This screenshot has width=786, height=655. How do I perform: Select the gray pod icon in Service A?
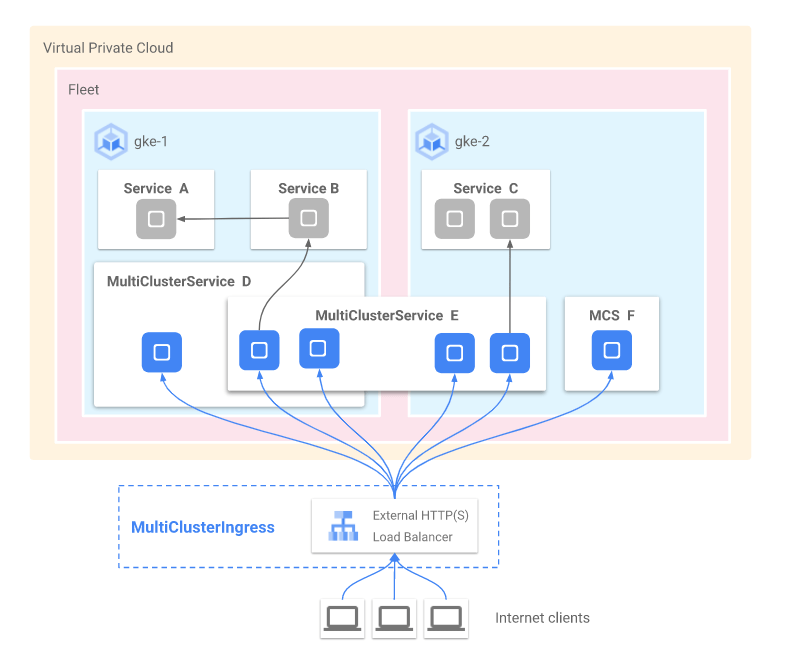point(156,219)
